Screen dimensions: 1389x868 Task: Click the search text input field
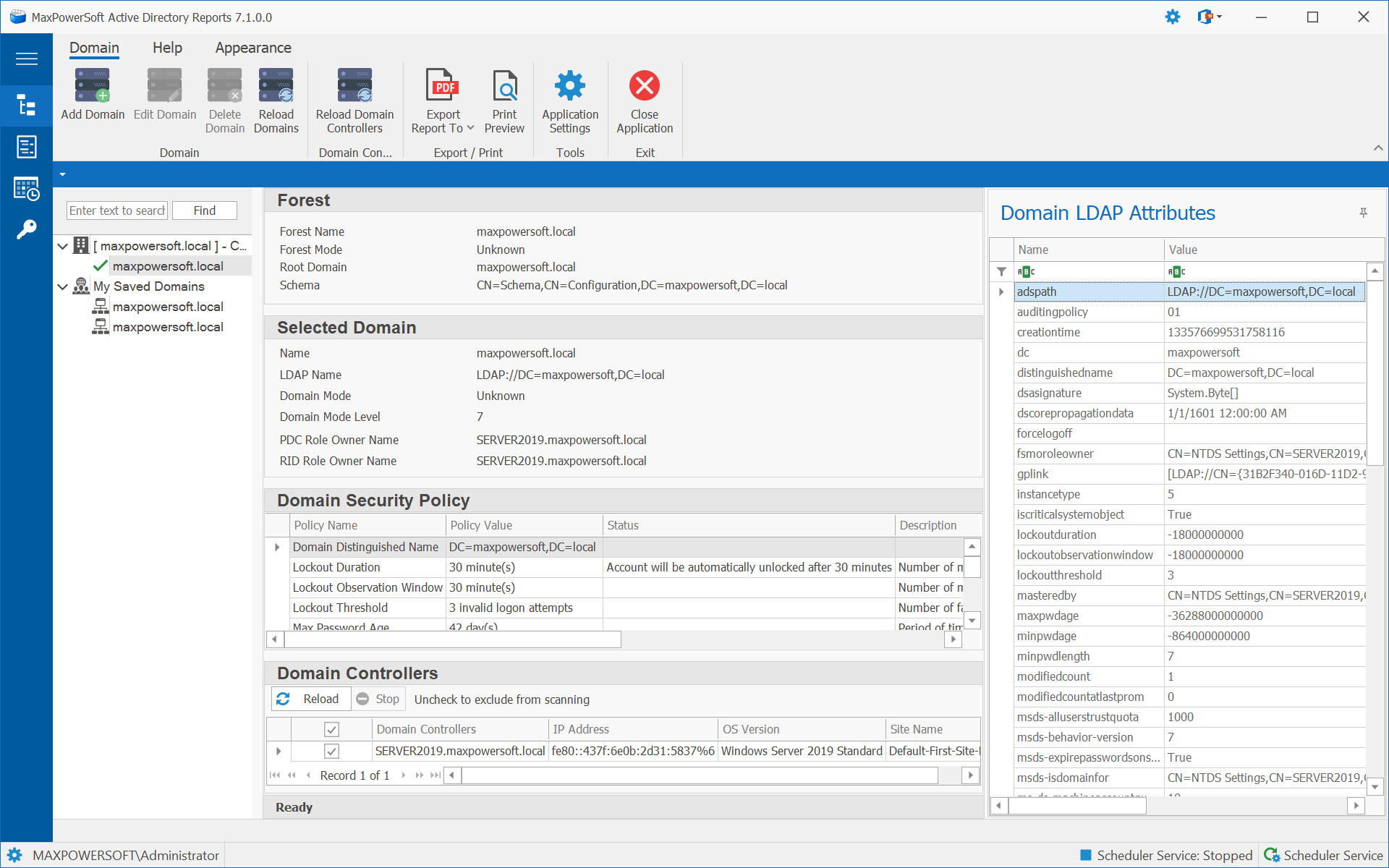[x=117, y=210]
